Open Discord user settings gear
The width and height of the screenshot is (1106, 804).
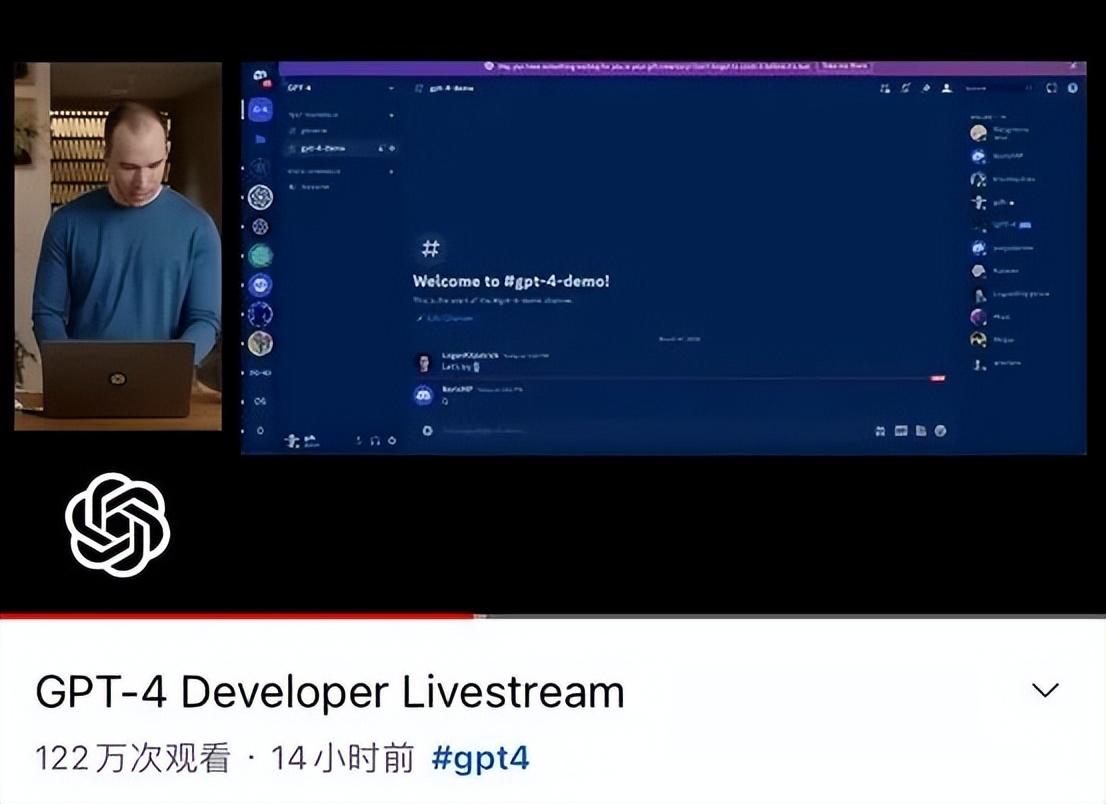[x=392, y=440]
